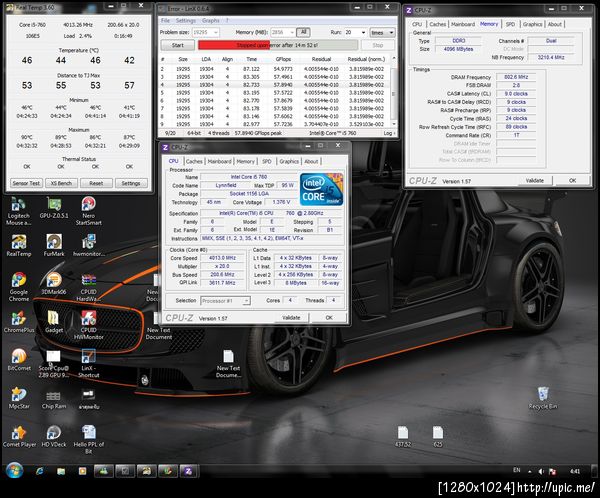Open Settings in Real Temp
This screenshot has width=600, height=498.
(x=131, y=183)
